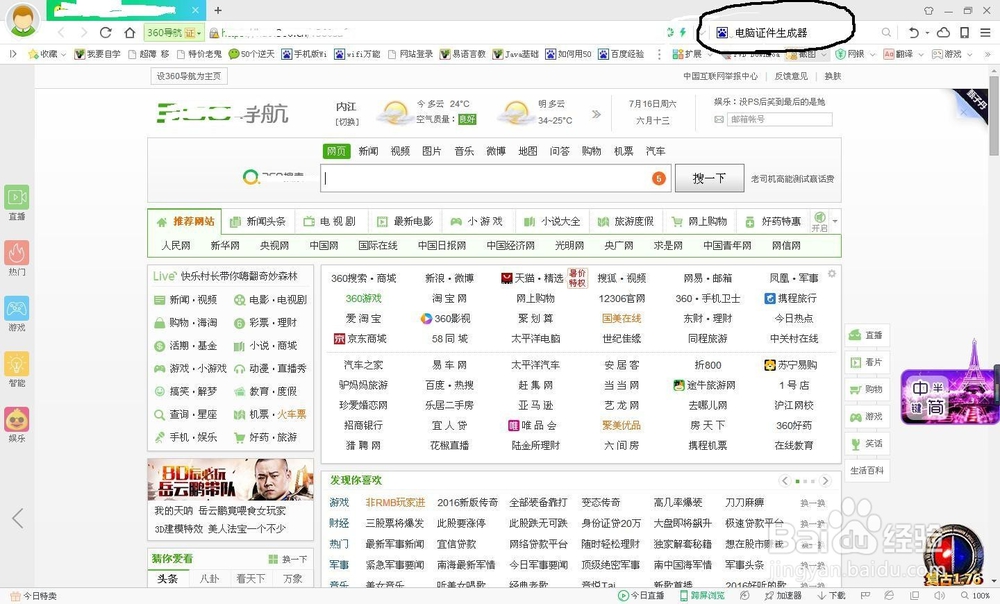Go back with the back arrow
The width and height of the screenshot is (1000, 604).
pos(61,33)
